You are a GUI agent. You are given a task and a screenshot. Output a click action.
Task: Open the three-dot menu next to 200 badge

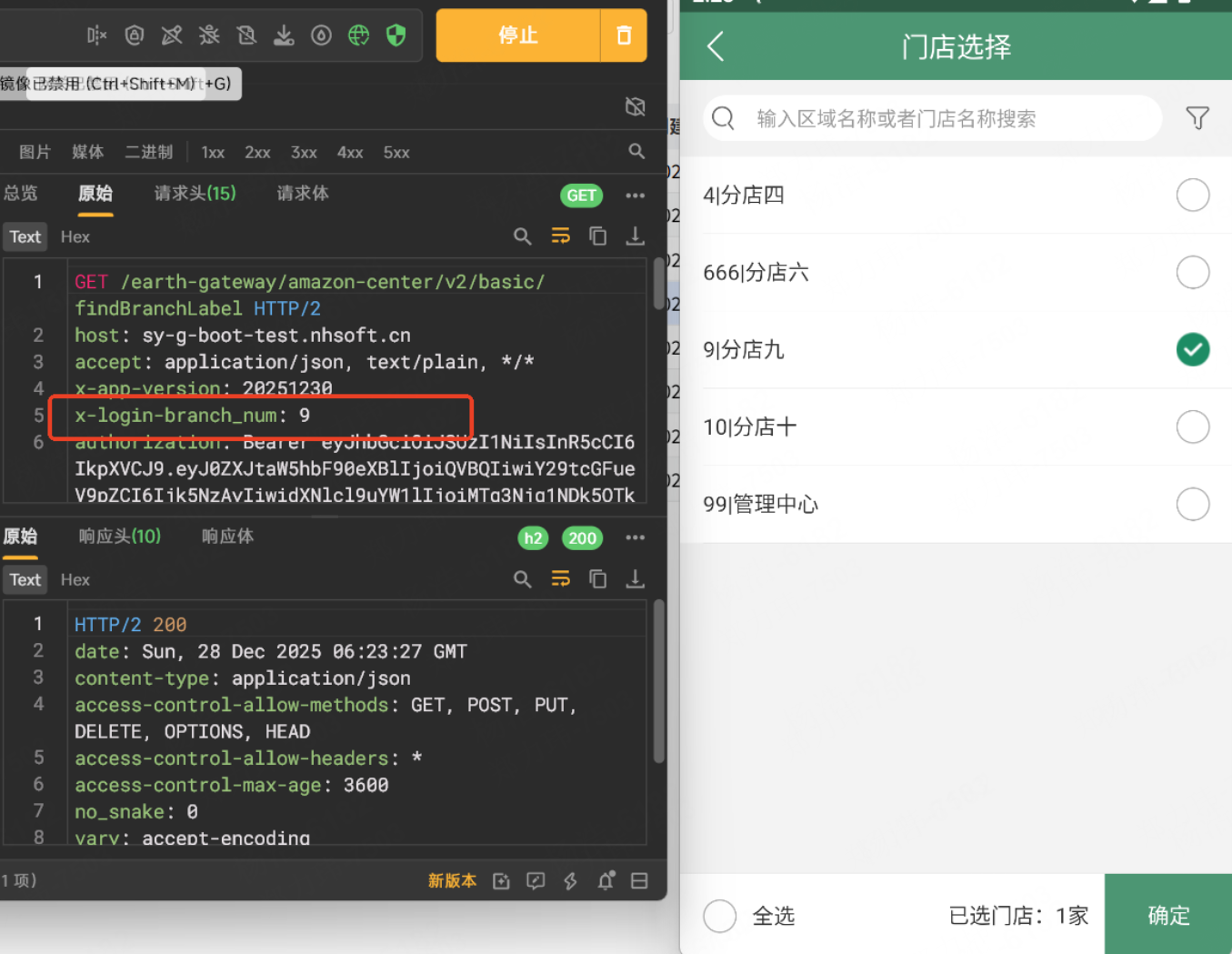click(636, 537)
